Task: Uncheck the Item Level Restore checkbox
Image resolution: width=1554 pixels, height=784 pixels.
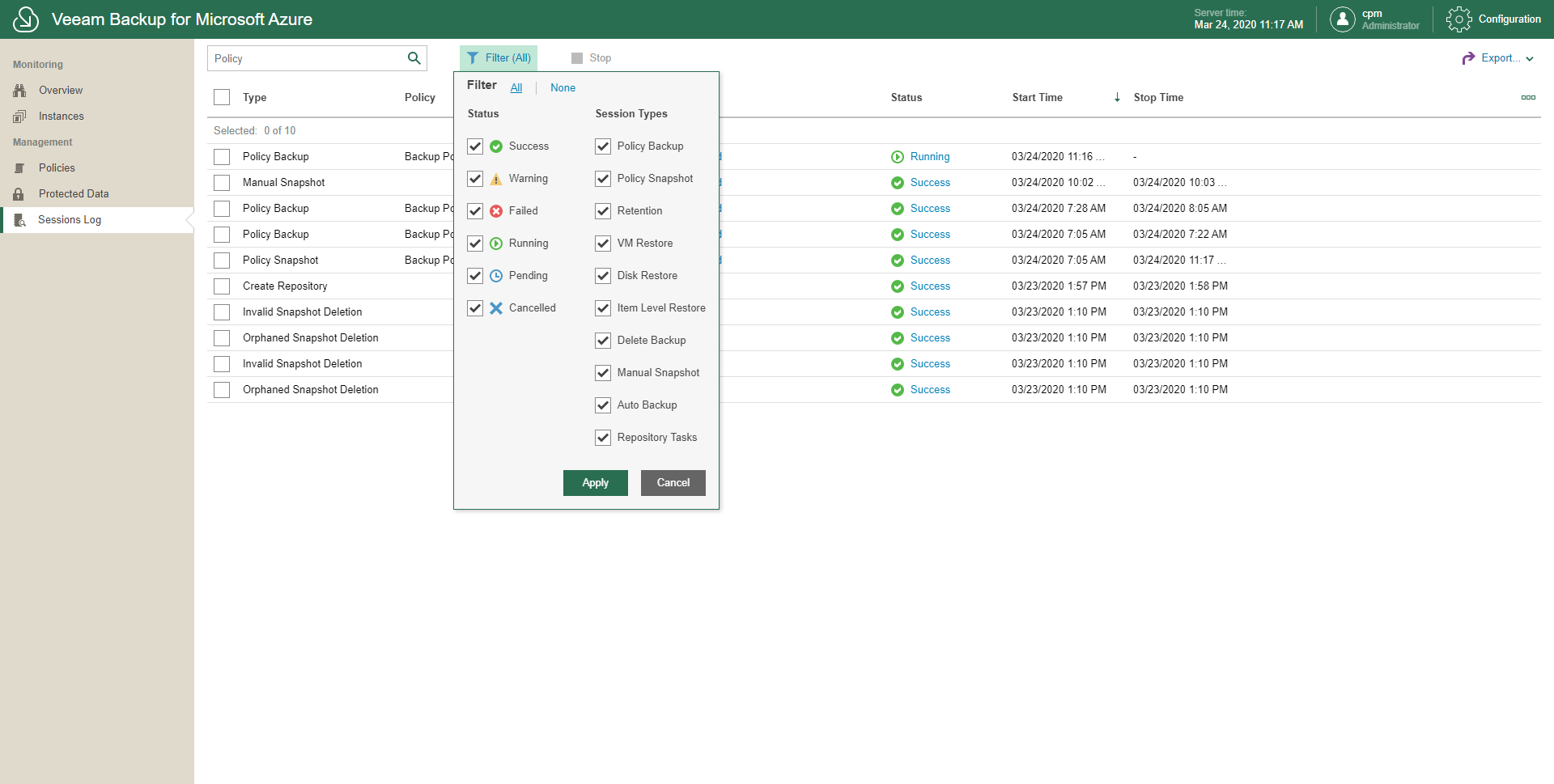Action: pos(603,308)
